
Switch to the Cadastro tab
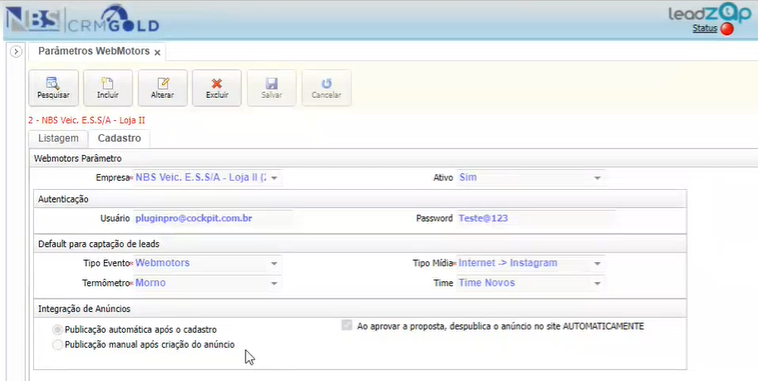click(119, 138)
